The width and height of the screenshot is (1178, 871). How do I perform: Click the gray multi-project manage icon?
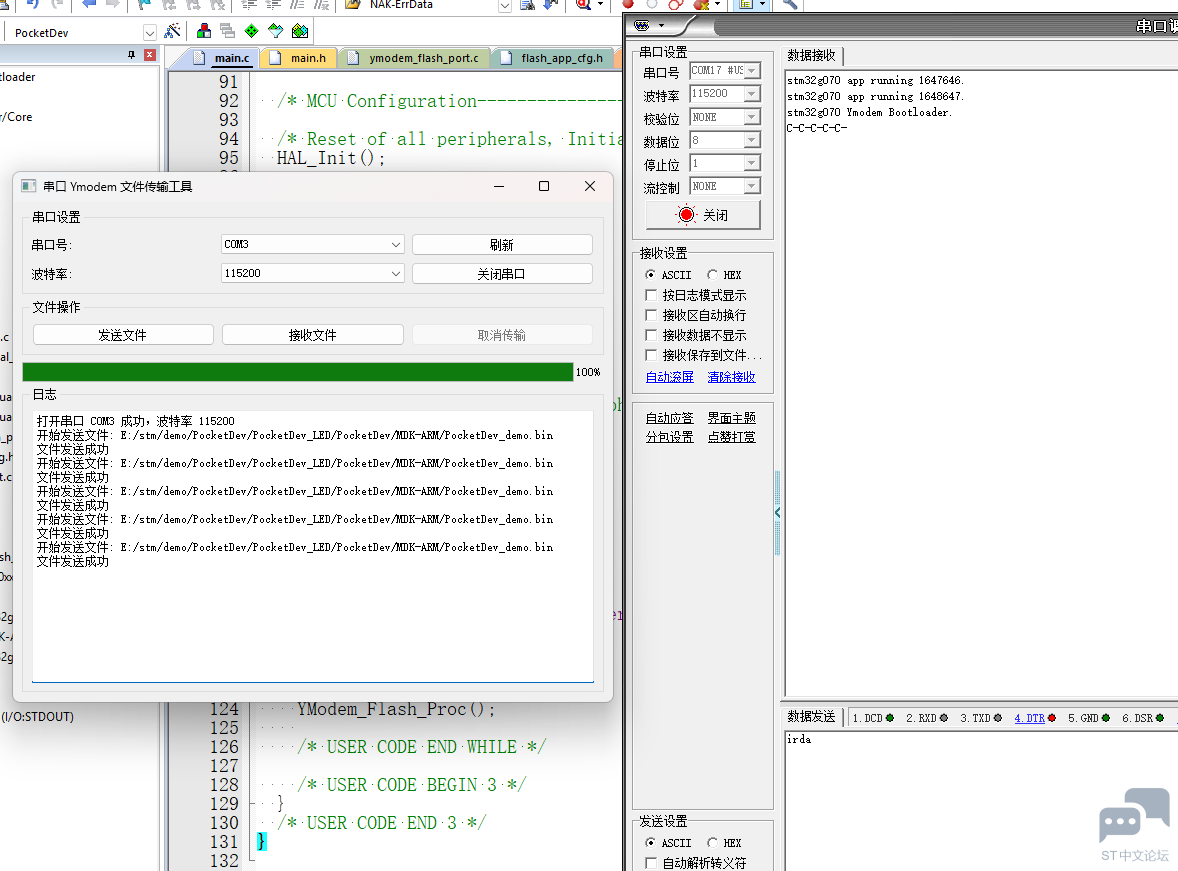tap(228, 31)
